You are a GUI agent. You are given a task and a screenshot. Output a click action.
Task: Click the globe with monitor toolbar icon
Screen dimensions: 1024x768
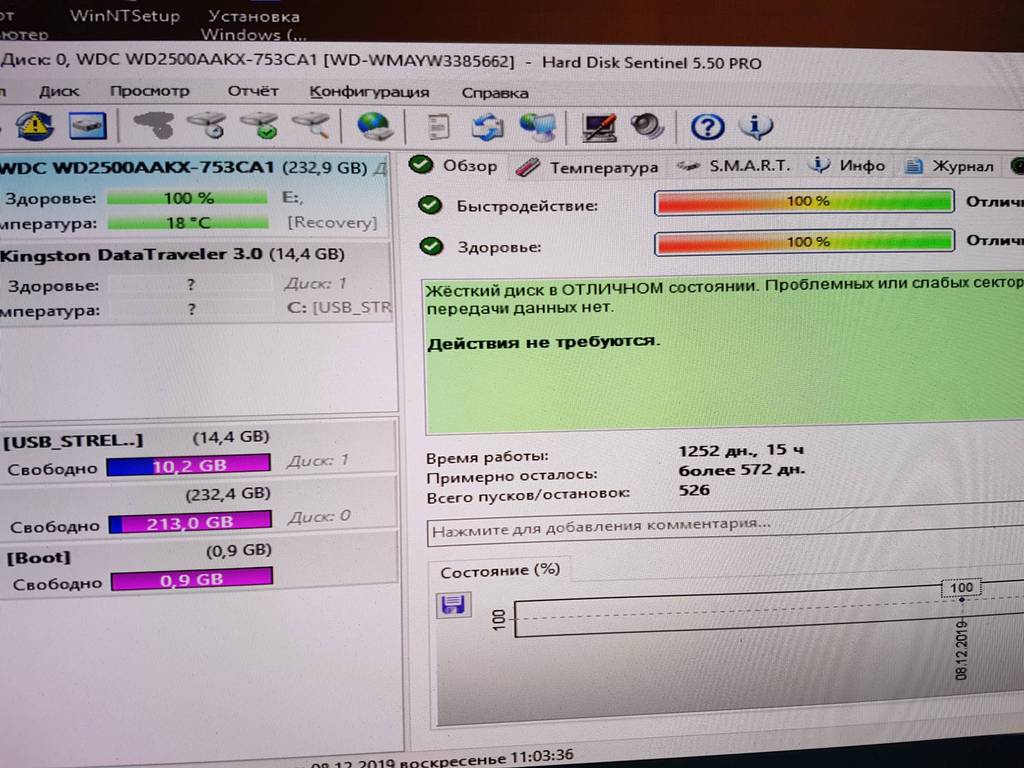[537, 127]
